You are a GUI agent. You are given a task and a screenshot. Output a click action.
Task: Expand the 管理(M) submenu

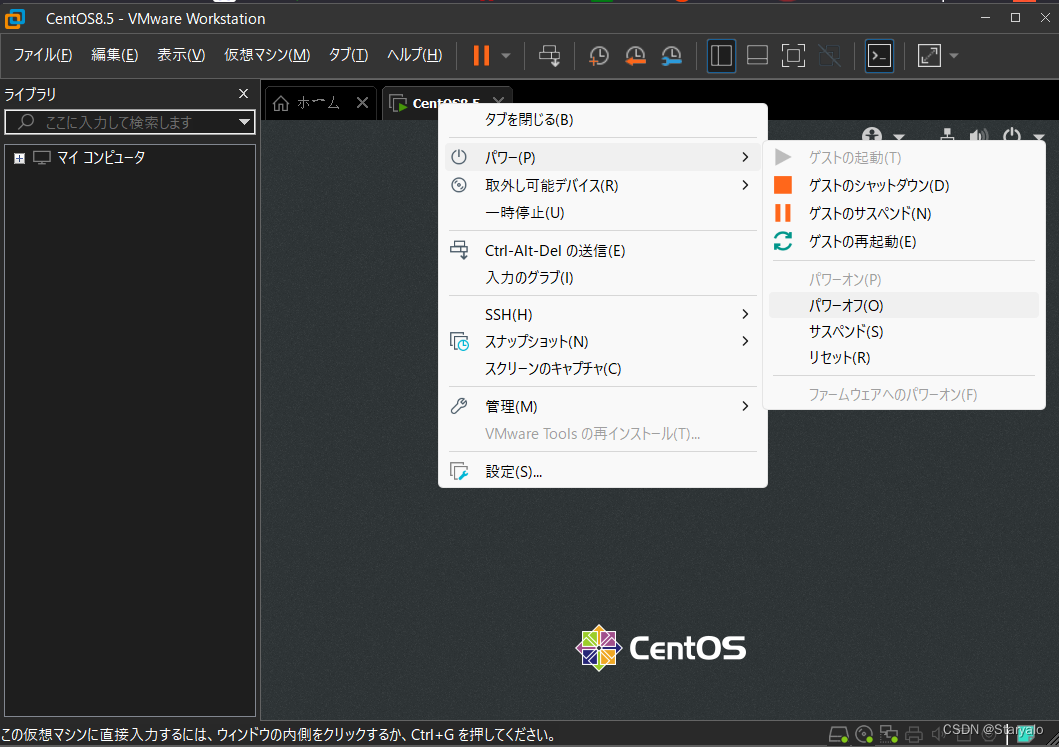click(602, 407)
